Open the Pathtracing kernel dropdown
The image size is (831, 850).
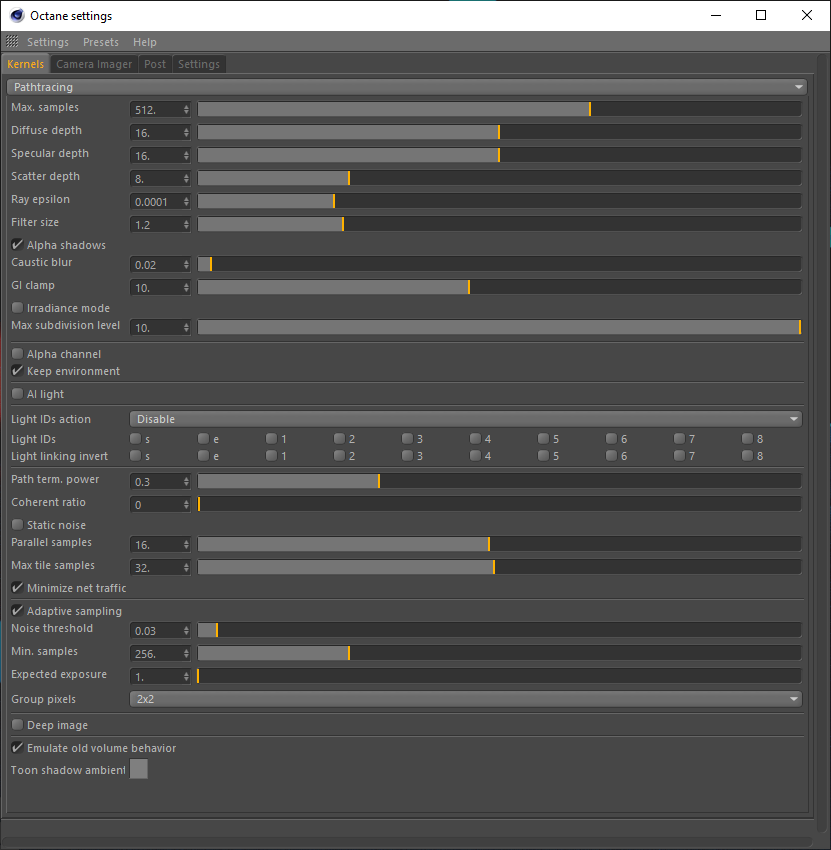[x=407, y=87]
